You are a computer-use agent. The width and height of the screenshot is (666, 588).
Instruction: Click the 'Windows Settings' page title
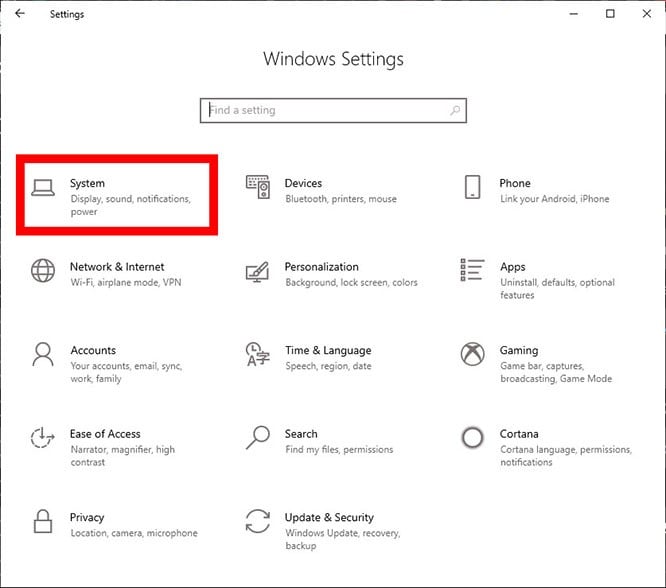333,59
